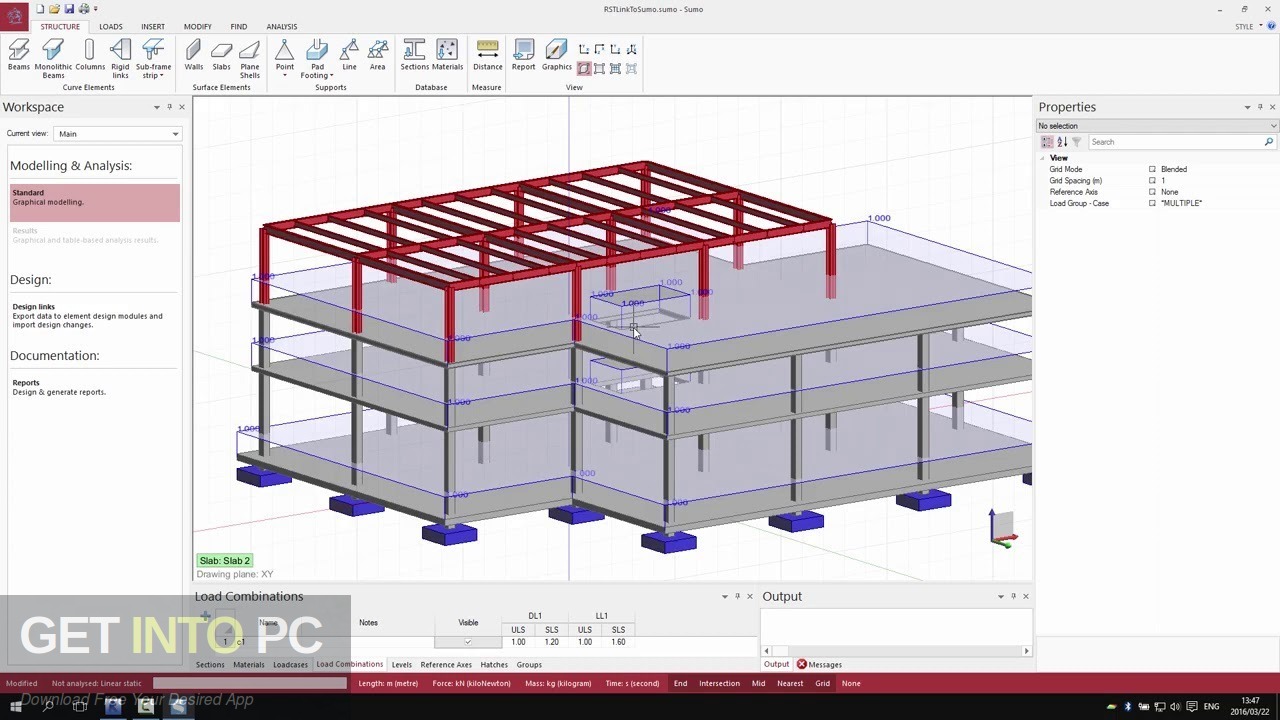The image size is (1280, 720).
Task: Click the New file icon
Action: click(40, 9)
